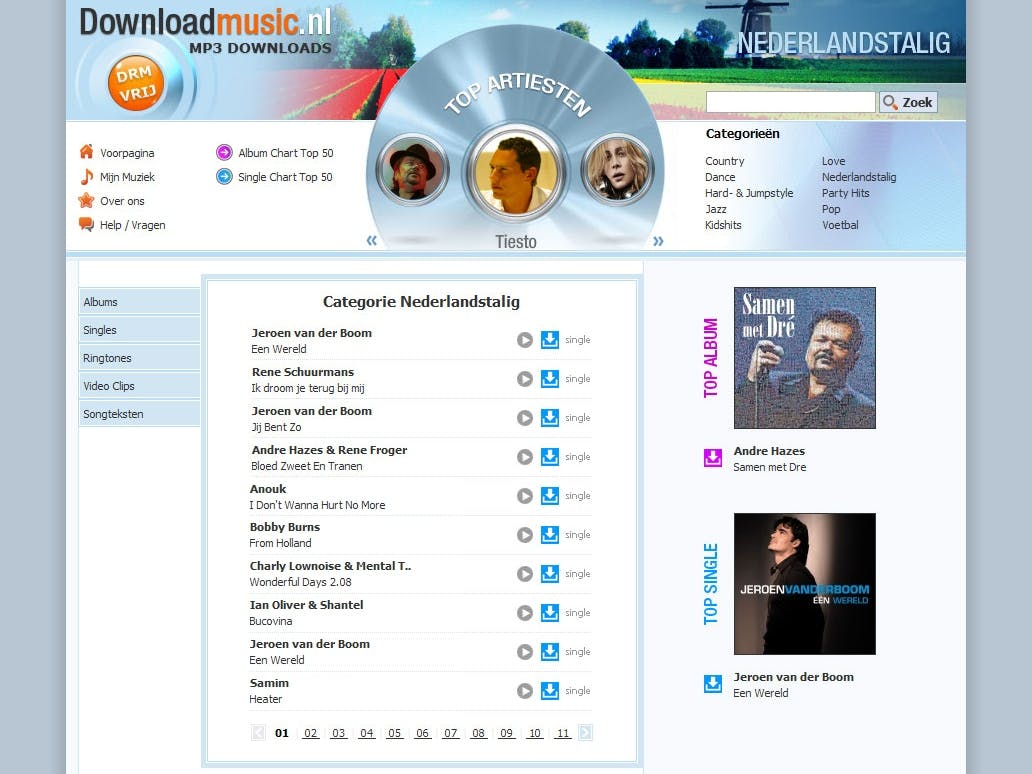Play Bucovina by Ian Oliver & Shantel
Screen dimensions: 1032x774
(x=525, y=613)
